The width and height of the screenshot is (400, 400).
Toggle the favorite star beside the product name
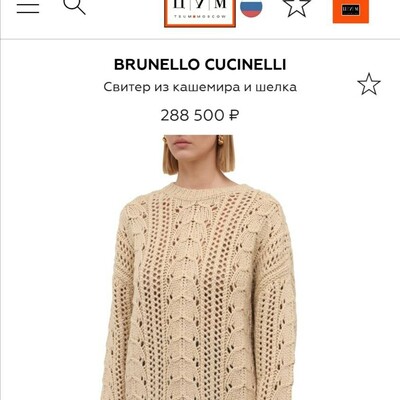(369, 84)
